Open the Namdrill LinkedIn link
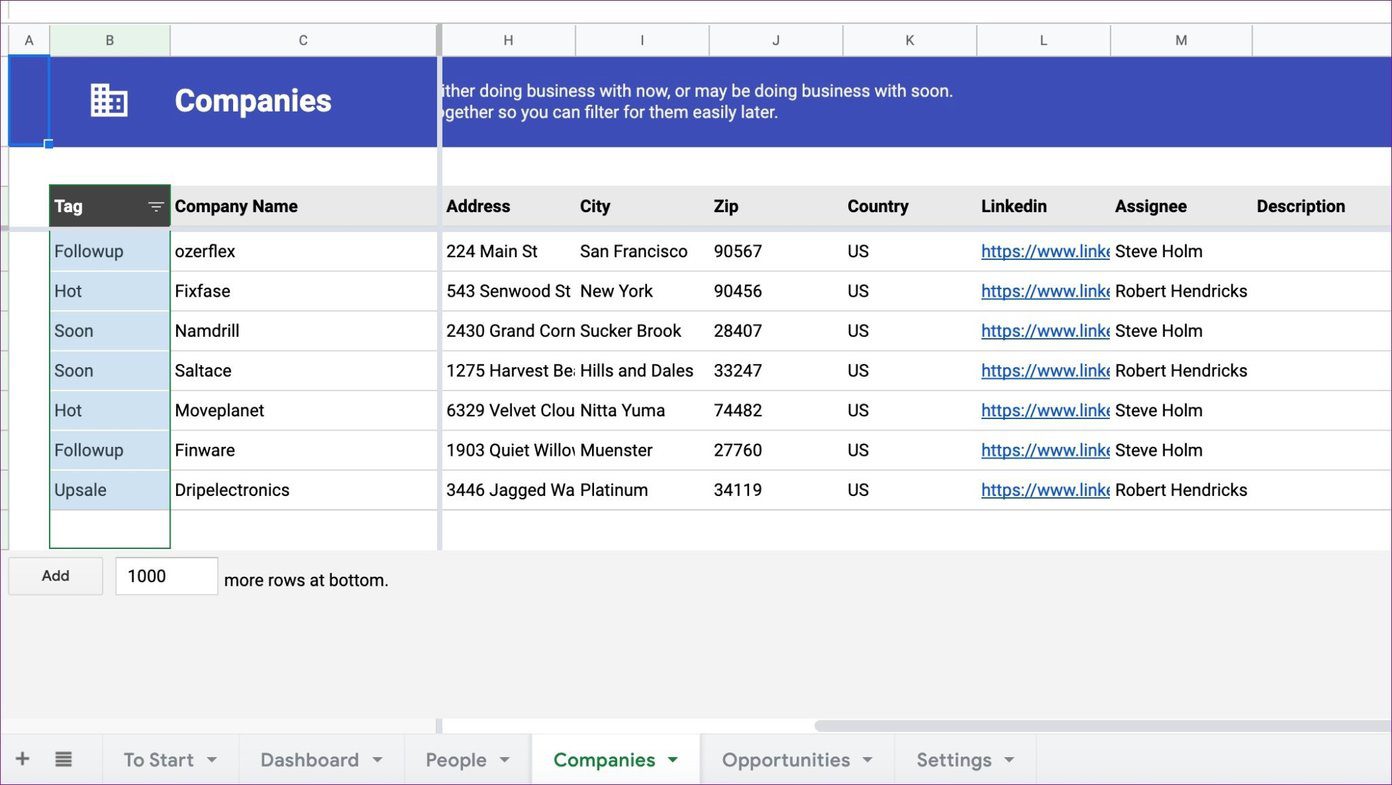This screenshot has width=1392, height=785. [x=1045, y=331]
